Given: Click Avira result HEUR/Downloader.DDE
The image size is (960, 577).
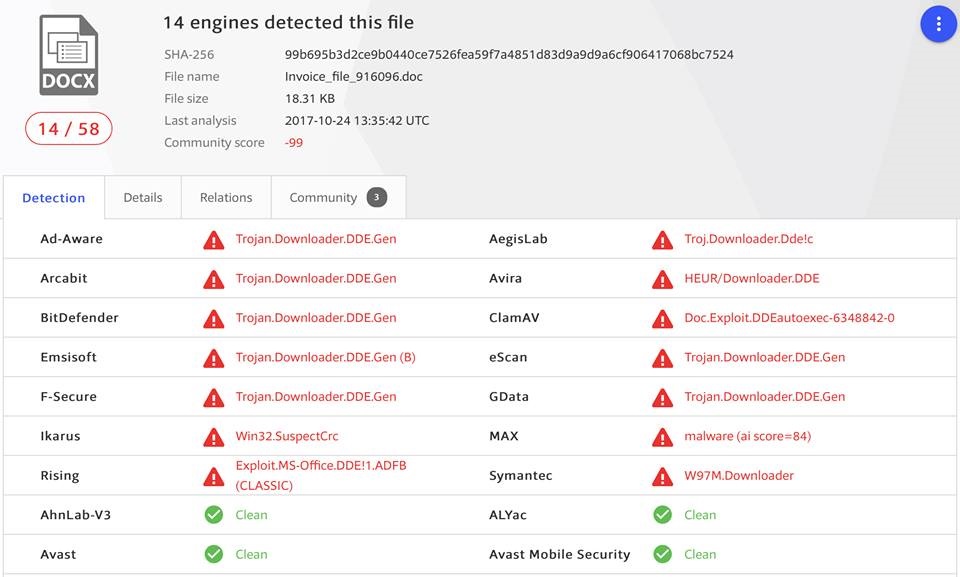Looking at the screenshot, I should [752, 278].
